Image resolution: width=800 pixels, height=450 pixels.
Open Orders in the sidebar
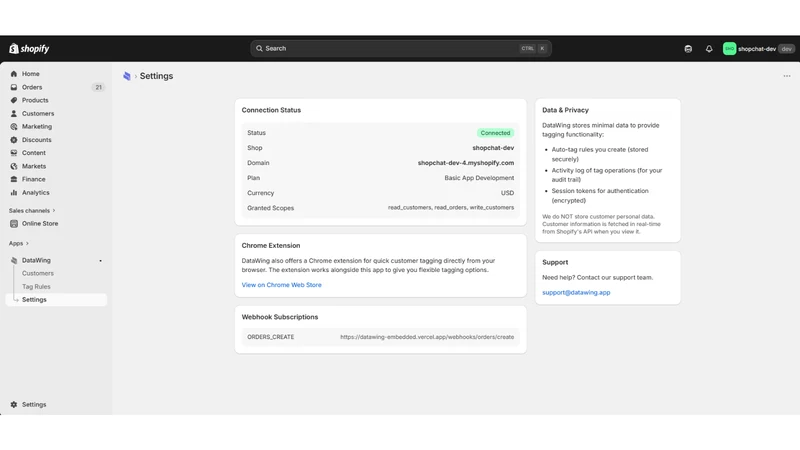pos(32,87)
